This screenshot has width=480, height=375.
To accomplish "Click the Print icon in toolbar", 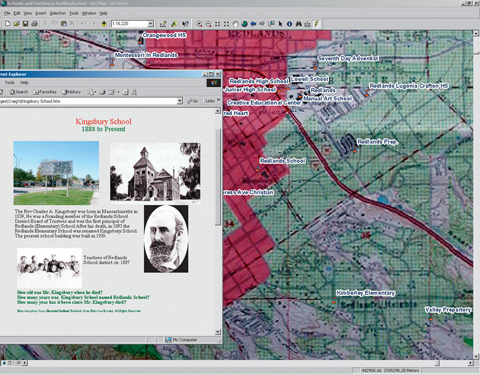I will pos(34,24).
